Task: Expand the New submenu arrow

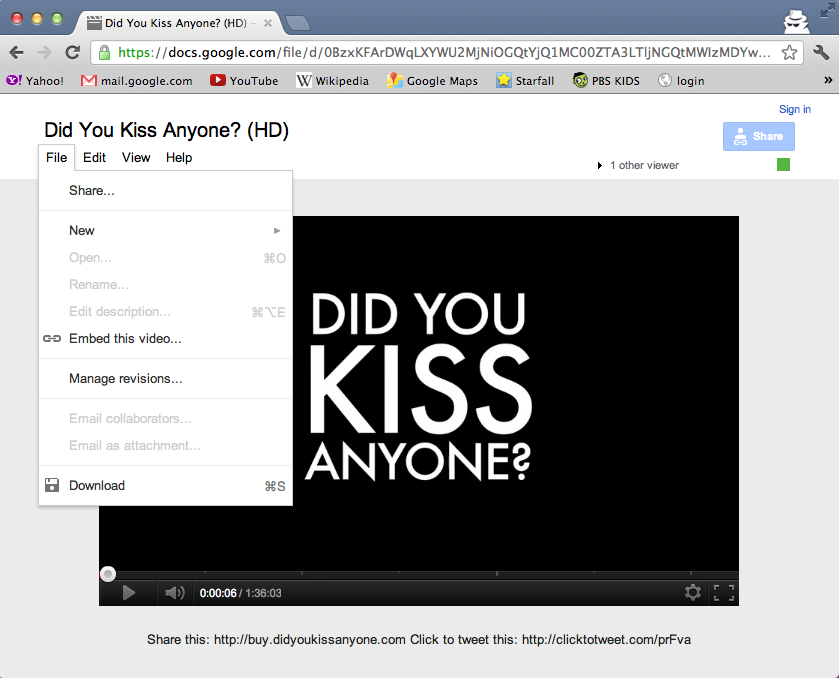Action: click(x=277, y=231)
